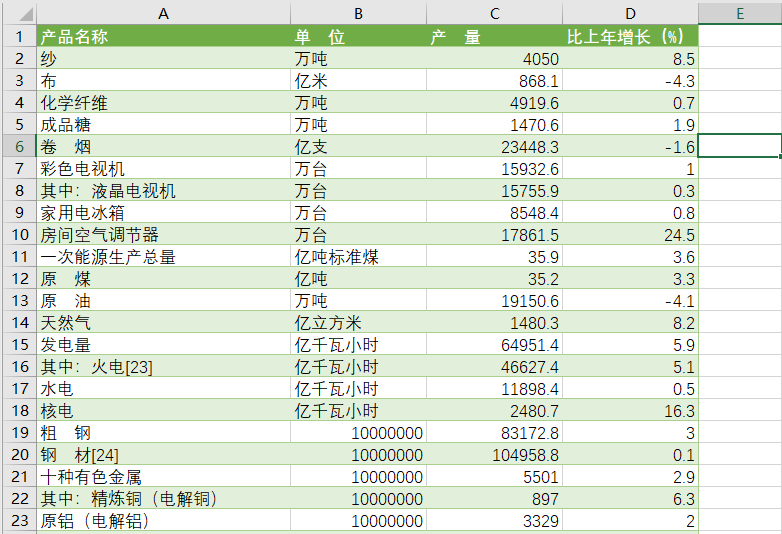
Task: Select the cell containing 纱
Action: [164, 59]
